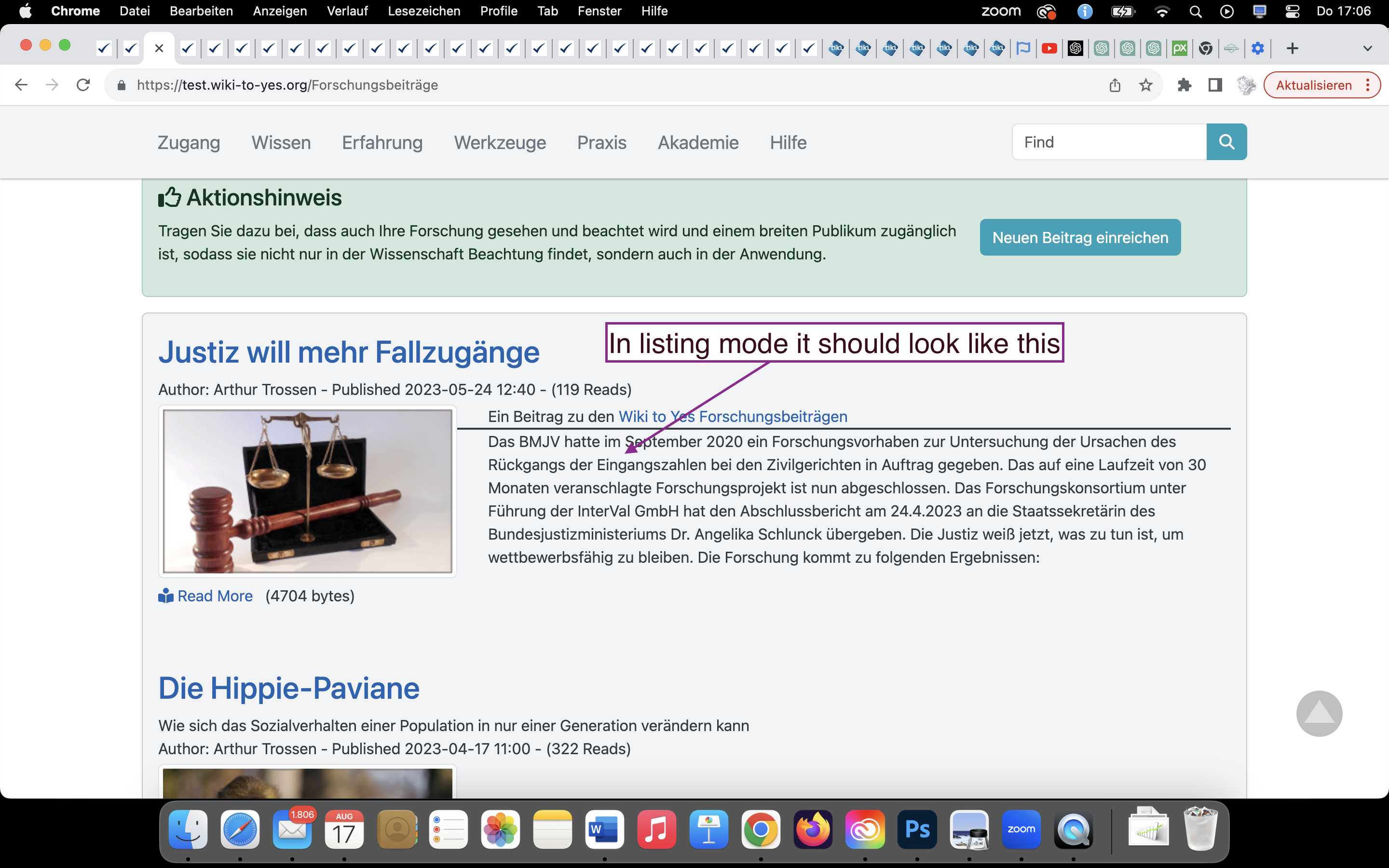This screenshot has height=868, width=1389.
Task: Go back to the previous page
Action: click(21, 85)
